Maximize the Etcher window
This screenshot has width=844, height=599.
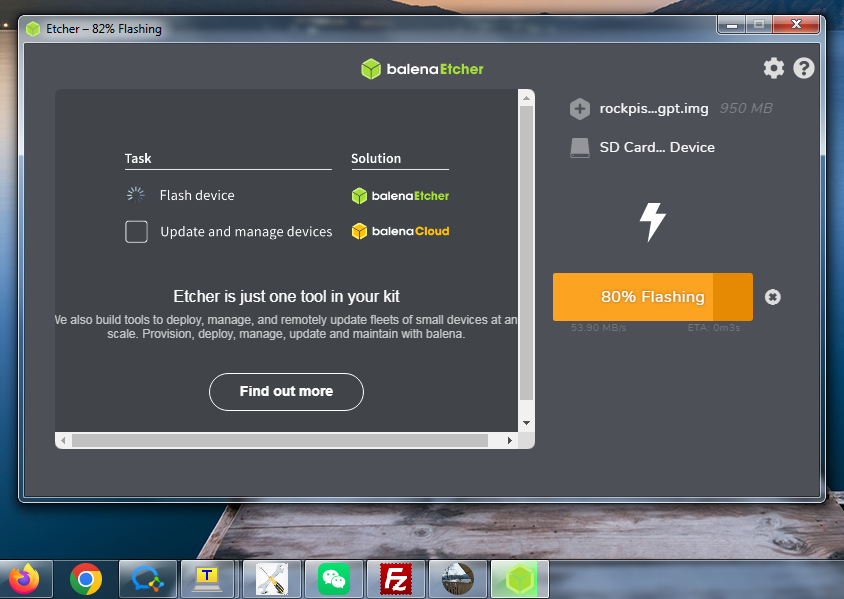pyautogui.click(x=758, y=25)
